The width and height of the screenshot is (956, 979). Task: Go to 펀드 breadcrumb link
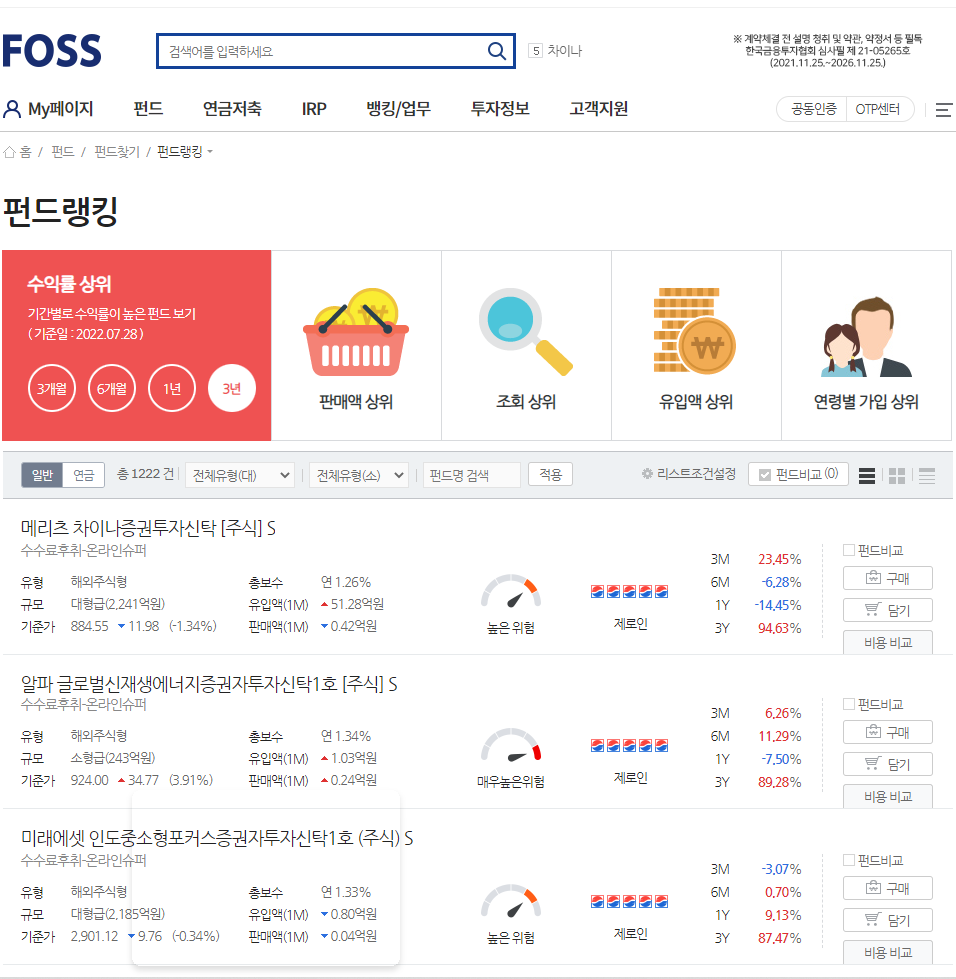pyautogui.click(x=62, y=152)
